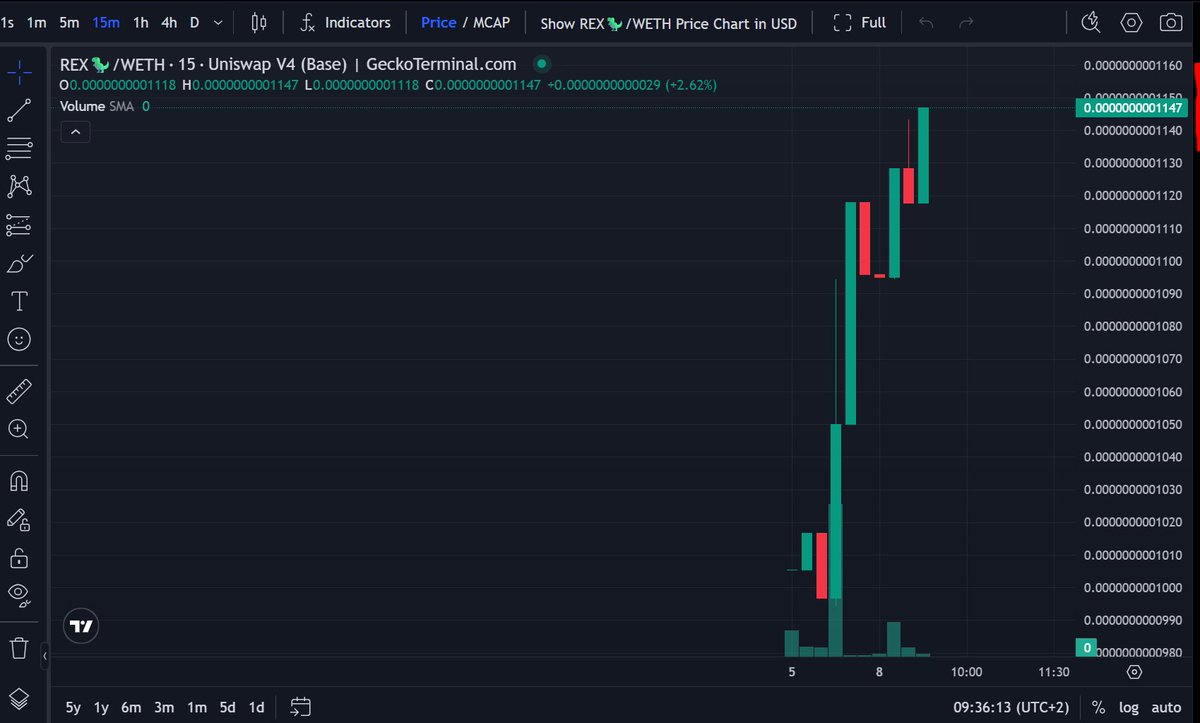Image resolution: width=1200 pixels, height=723 pixels.
Task: Open the quick search icon
Action: pyautogui.click(x=1091, y=22)
